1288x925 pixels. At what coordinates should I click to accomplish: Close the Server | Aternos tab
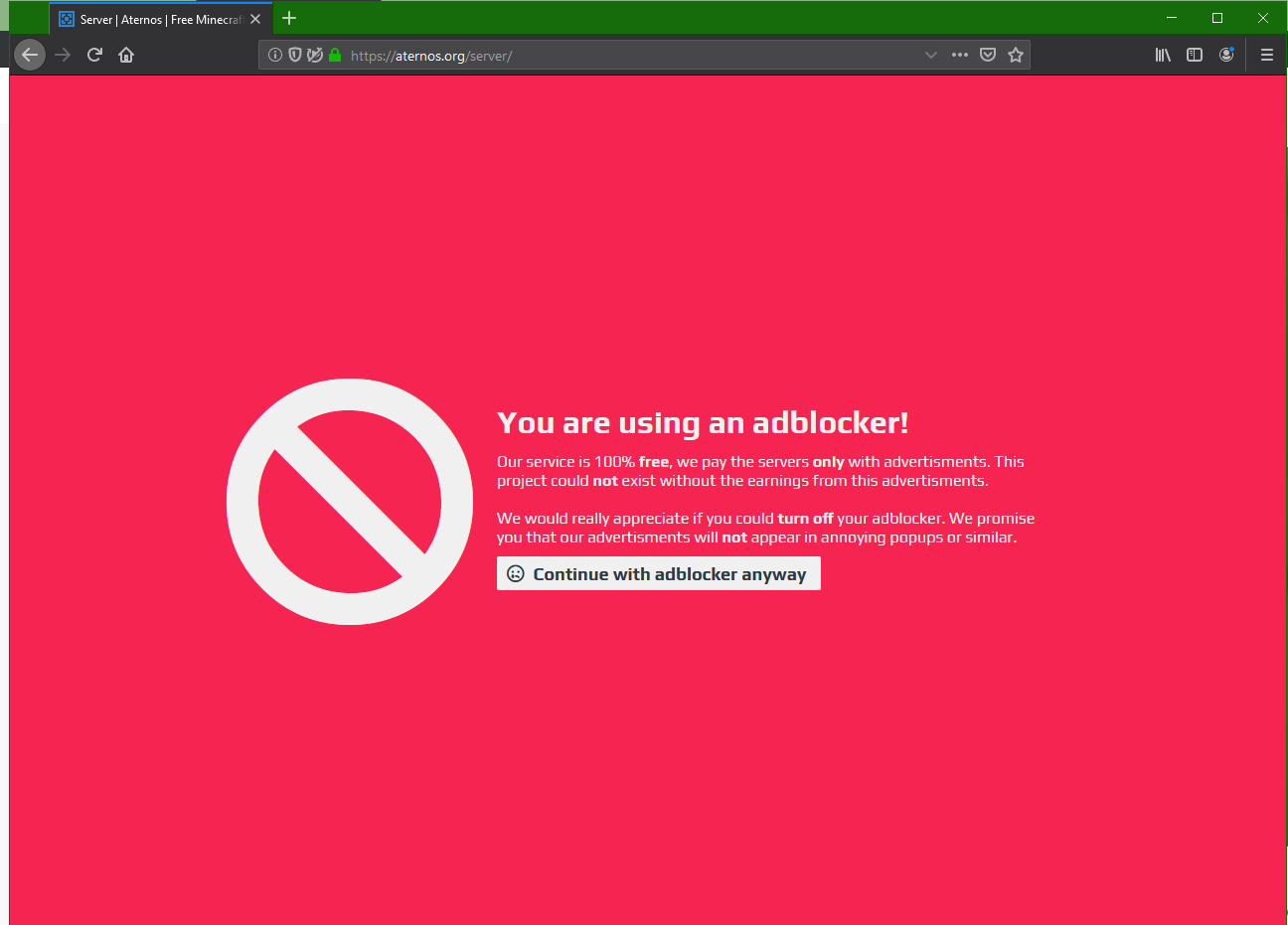click(255, 19)
